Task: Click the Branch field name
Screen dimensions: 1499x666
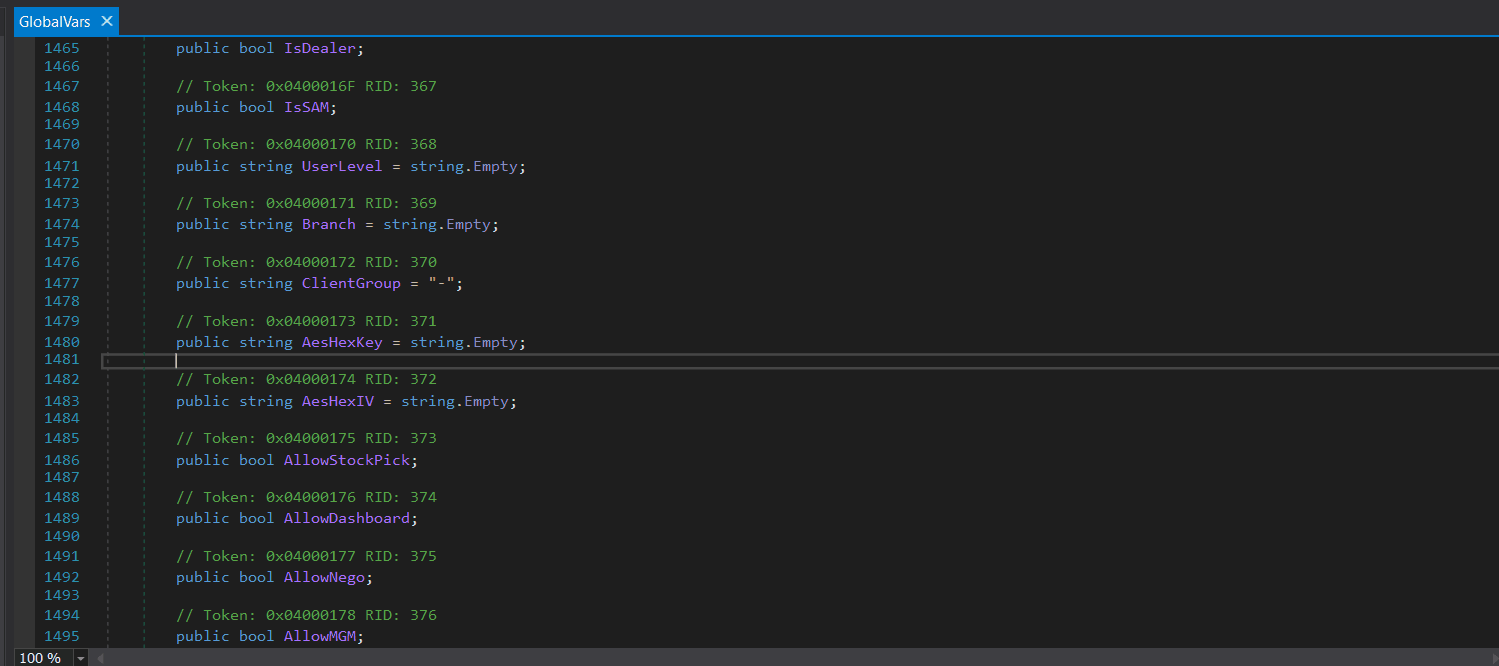Action: pyautogui.click(x=329, y=224)
